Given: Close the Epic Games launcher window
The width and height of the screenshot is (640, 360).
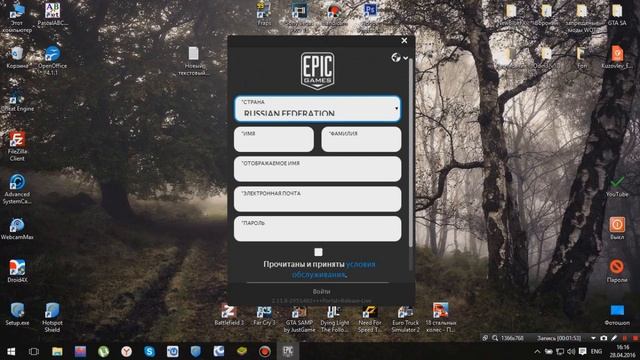Looking at the screenshot, I should tap(404, 40).
